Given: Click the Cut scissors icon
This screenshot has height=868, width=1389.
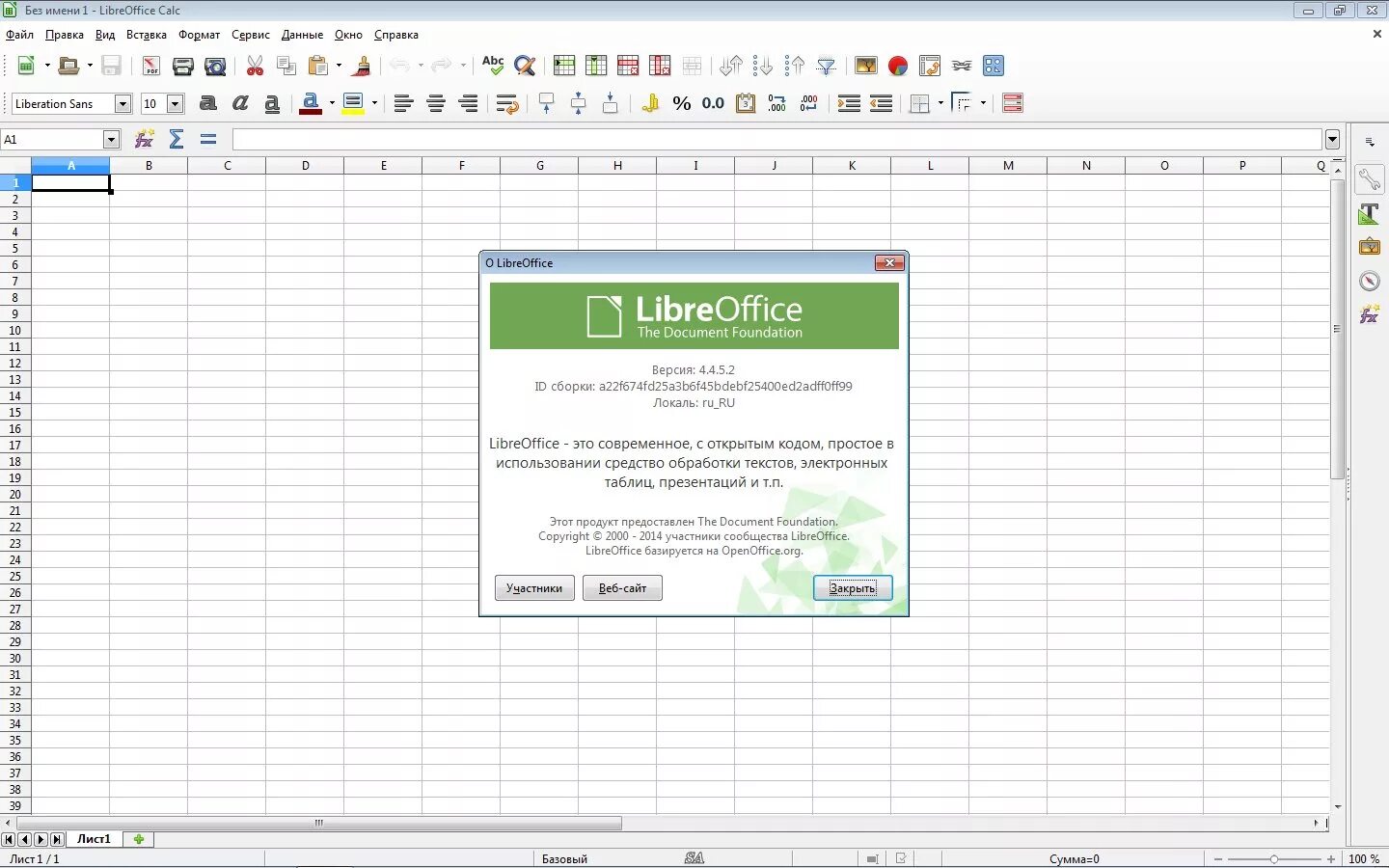Looking at the screenshot, I should [x=255, y=66].
